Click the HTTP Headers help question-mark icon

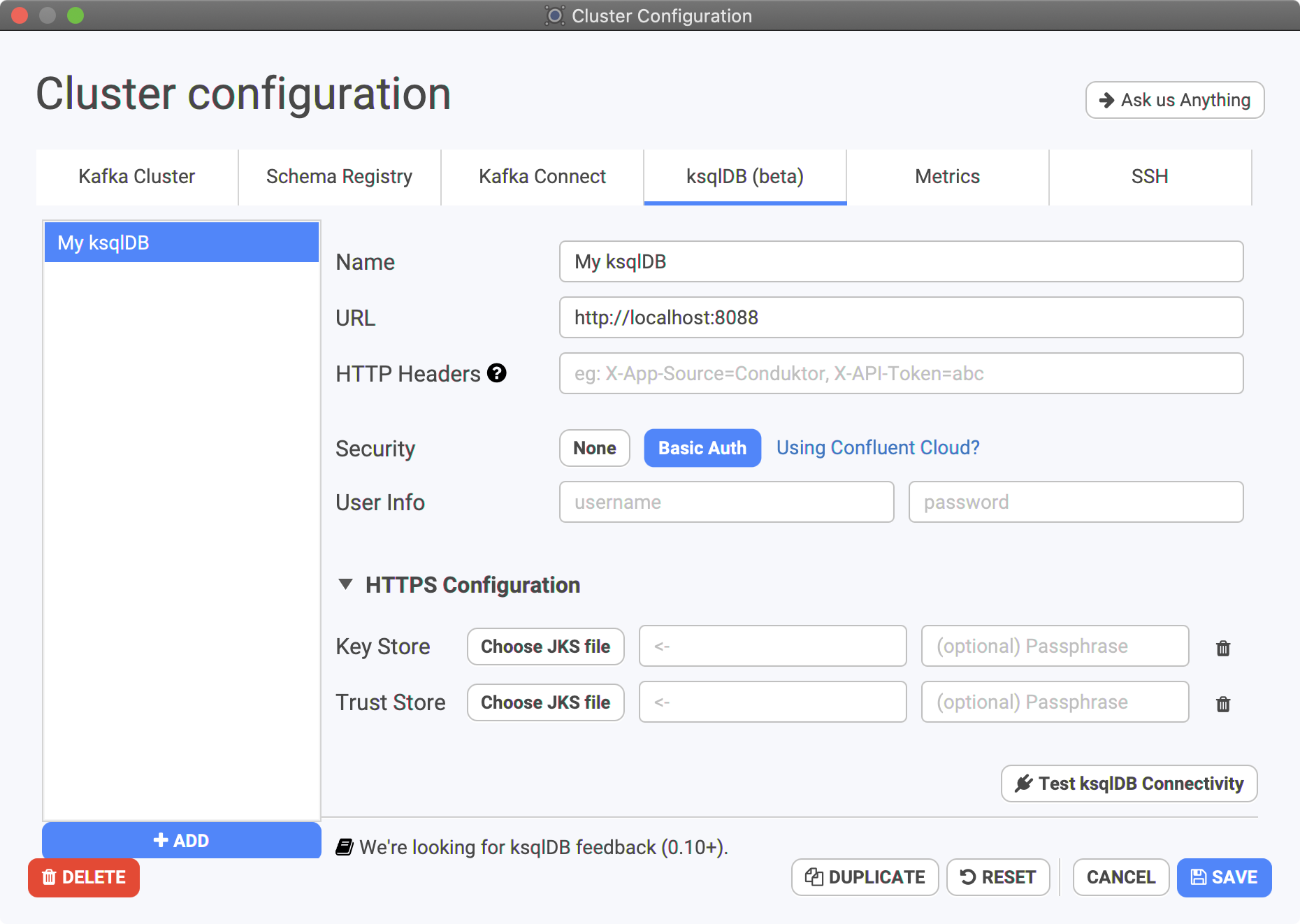pyautogui.click(x=497, y=373)
